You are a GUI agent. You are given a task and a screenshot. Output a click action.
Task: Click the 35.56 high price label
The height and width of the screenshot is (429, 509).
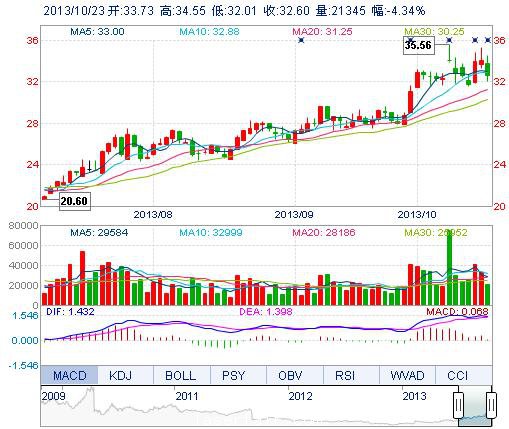point(418,45)
